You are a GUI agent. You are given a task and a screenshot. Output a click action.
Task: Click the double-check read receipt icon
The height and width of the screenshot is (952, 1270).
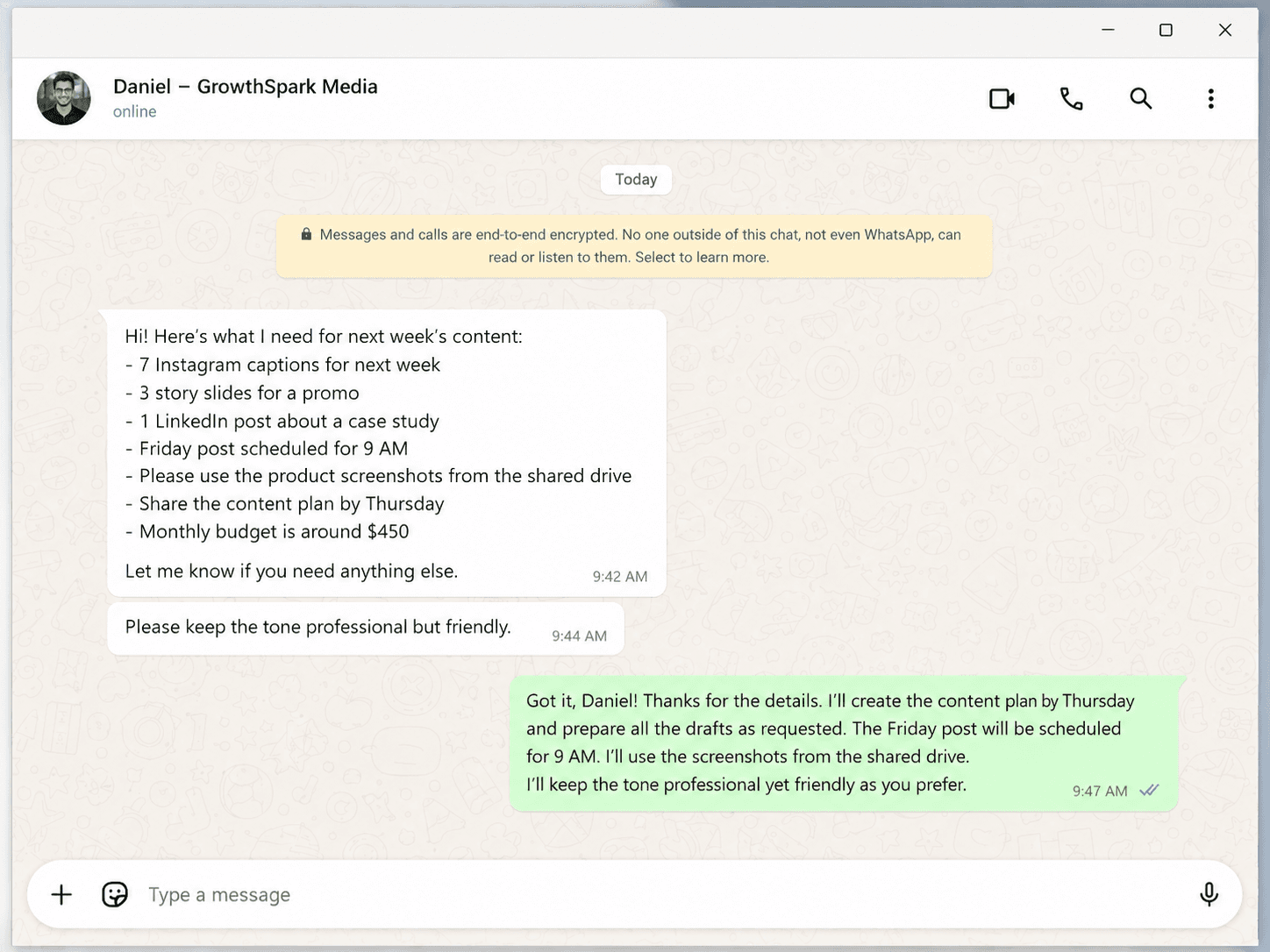click(1149, 791)
